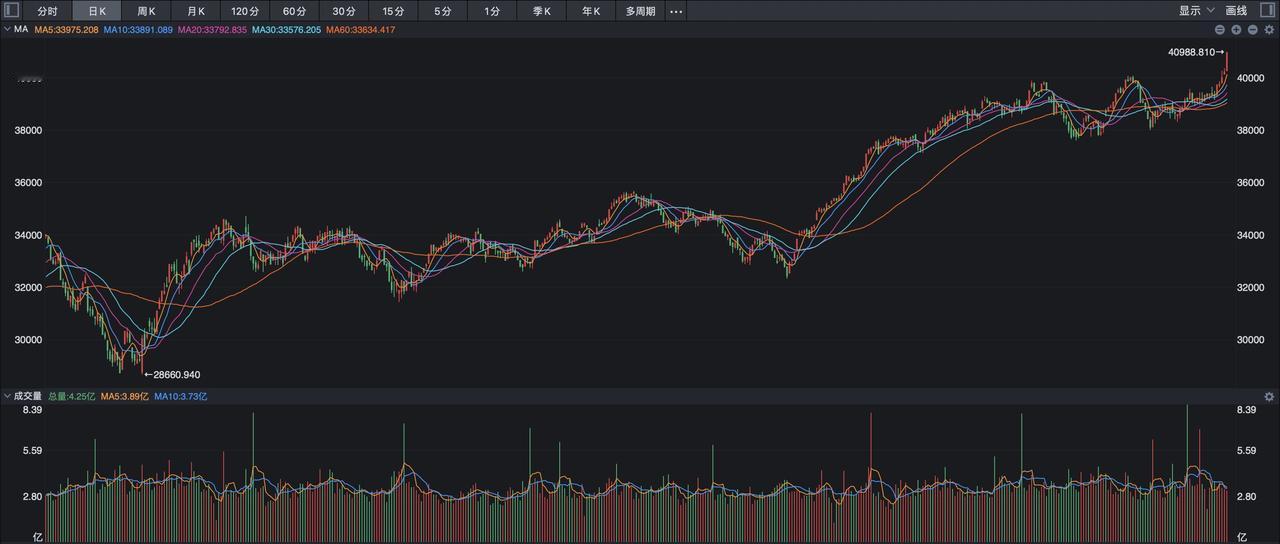Click the plus zoom icon above the chart
This screenshot has height=544, width=1280.
[x=1236, y=30]
